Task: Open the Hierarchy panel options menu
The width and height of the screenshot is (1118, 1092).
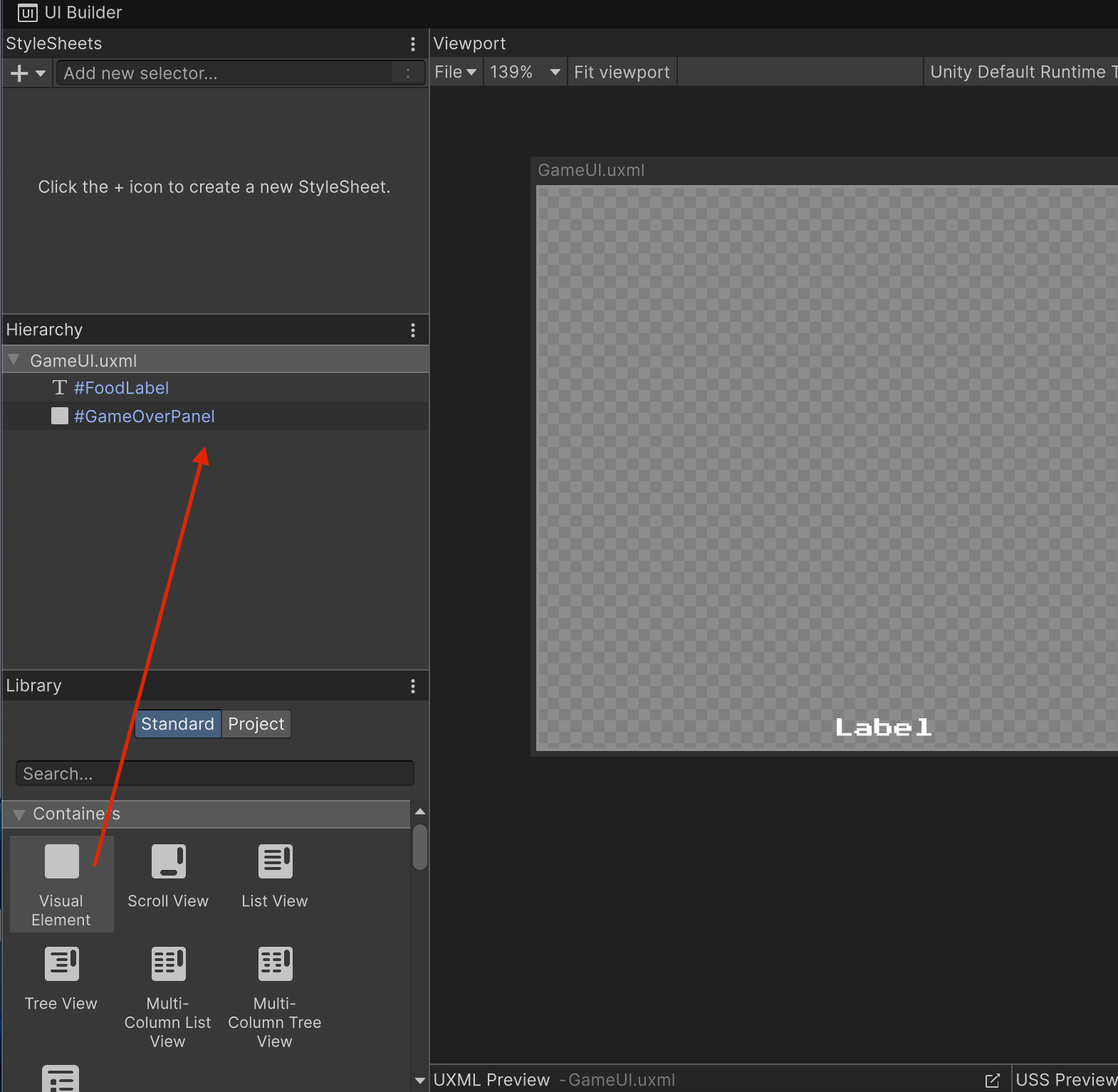Action: click(x=413, y=330)
